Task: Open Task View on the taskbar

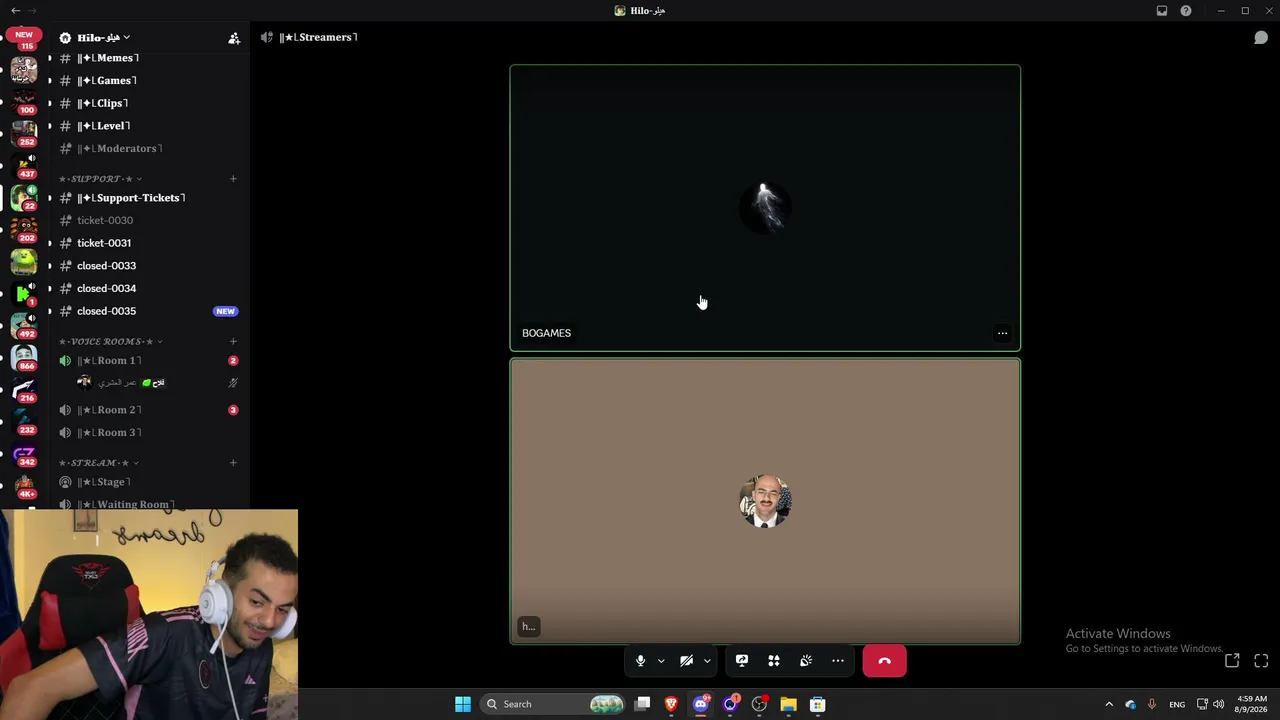Action: tap(642, 704)
